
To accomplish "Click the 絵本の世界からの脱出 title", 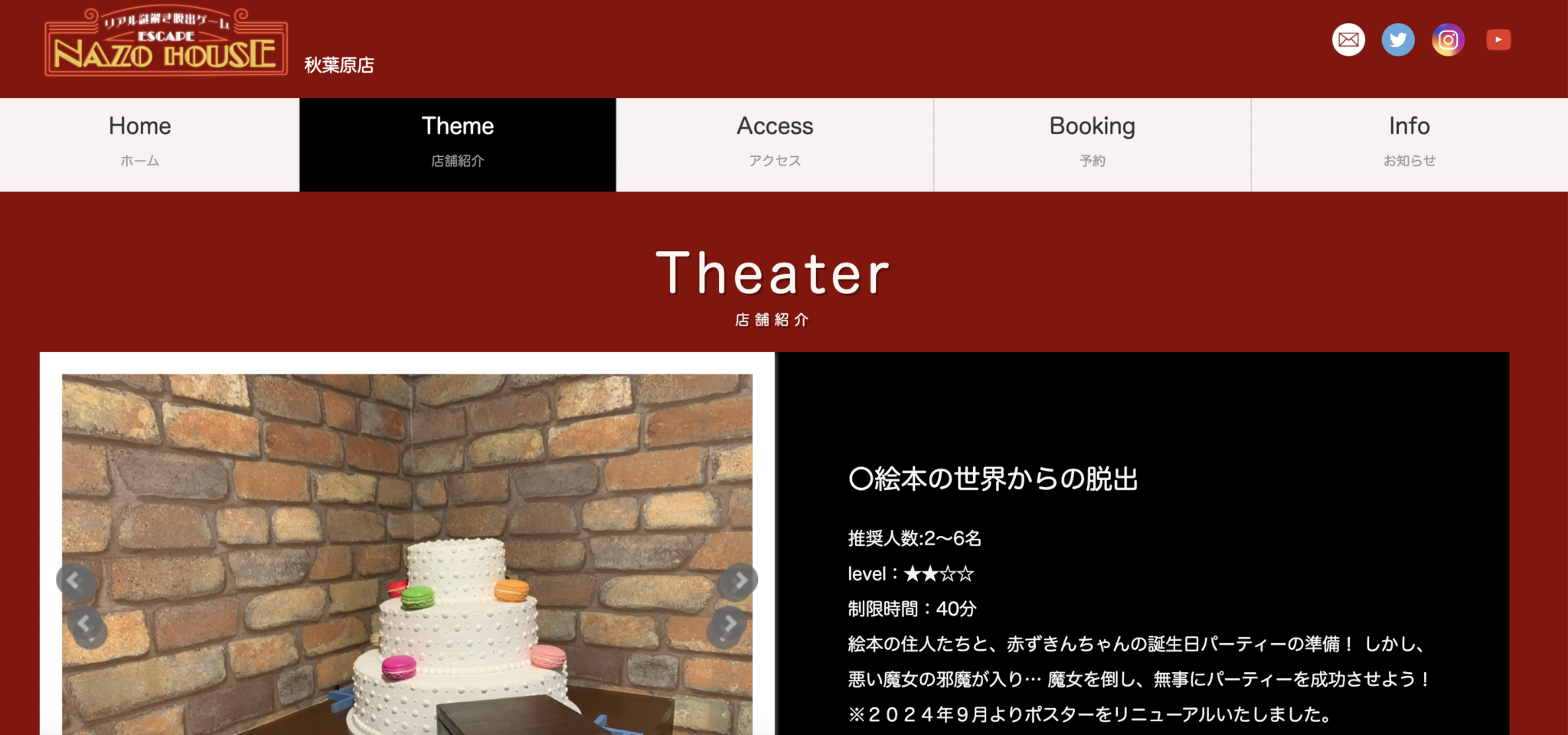I will pos(993,479).
